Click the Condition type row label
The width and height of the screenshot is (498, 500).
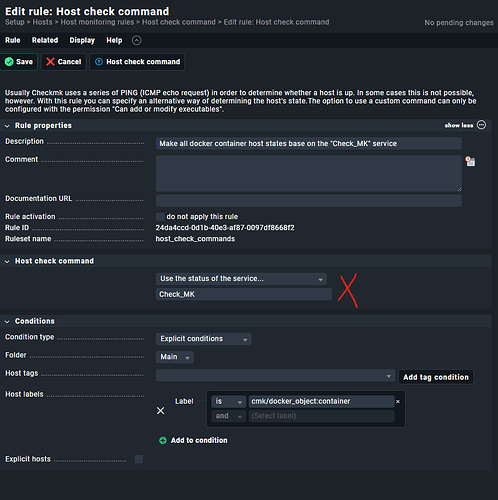tap(29, 337)
